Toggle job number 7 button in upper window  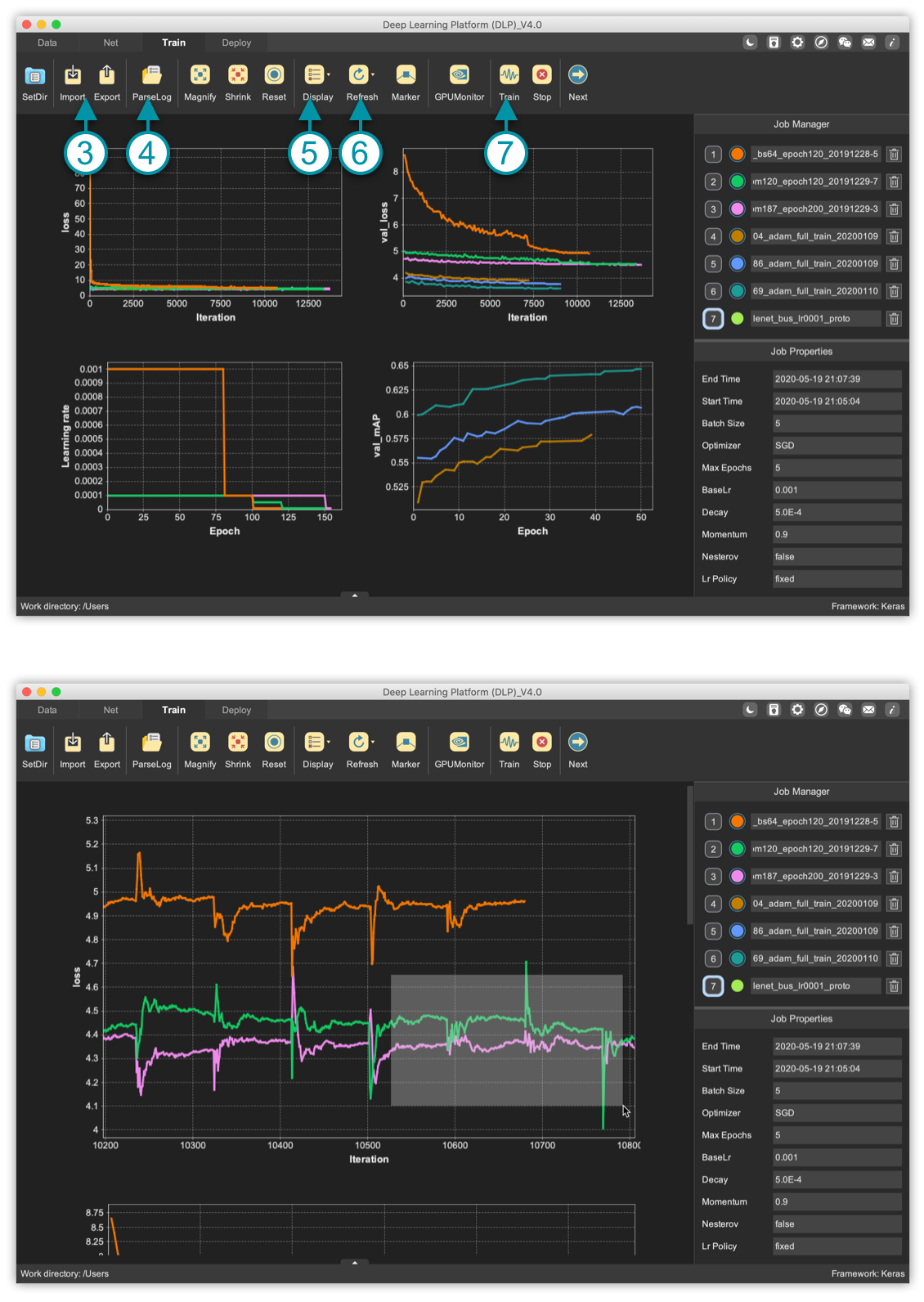[713, 319]
